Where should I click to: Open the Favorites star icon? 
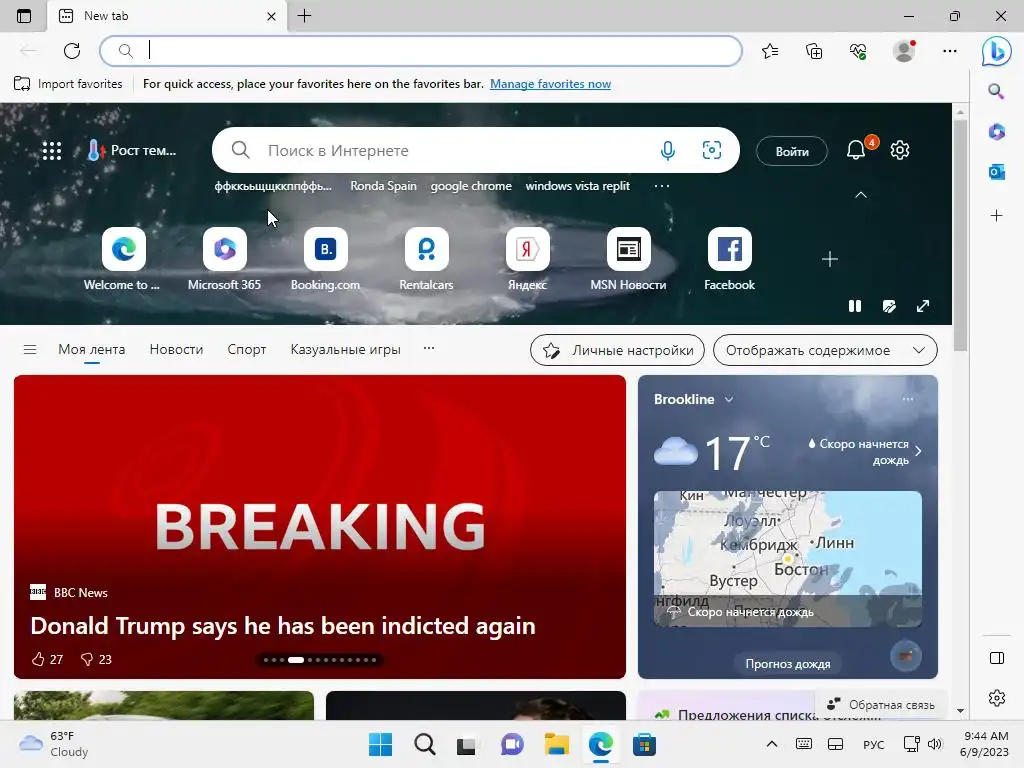pyautogui.click(x=770, y=50)
